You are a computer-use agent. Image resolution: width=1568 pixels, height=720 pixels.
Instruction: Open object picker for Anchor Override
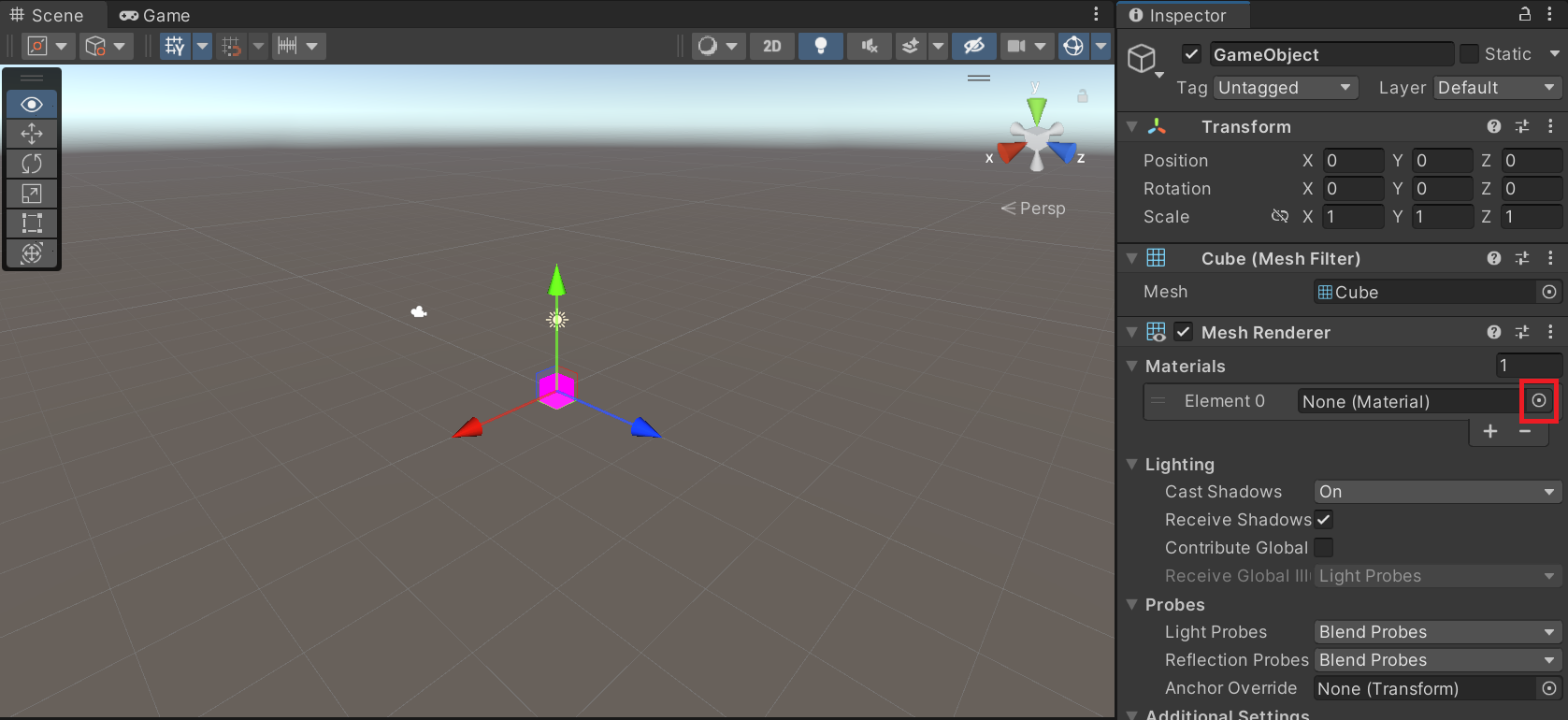[x=1549, y=688]
